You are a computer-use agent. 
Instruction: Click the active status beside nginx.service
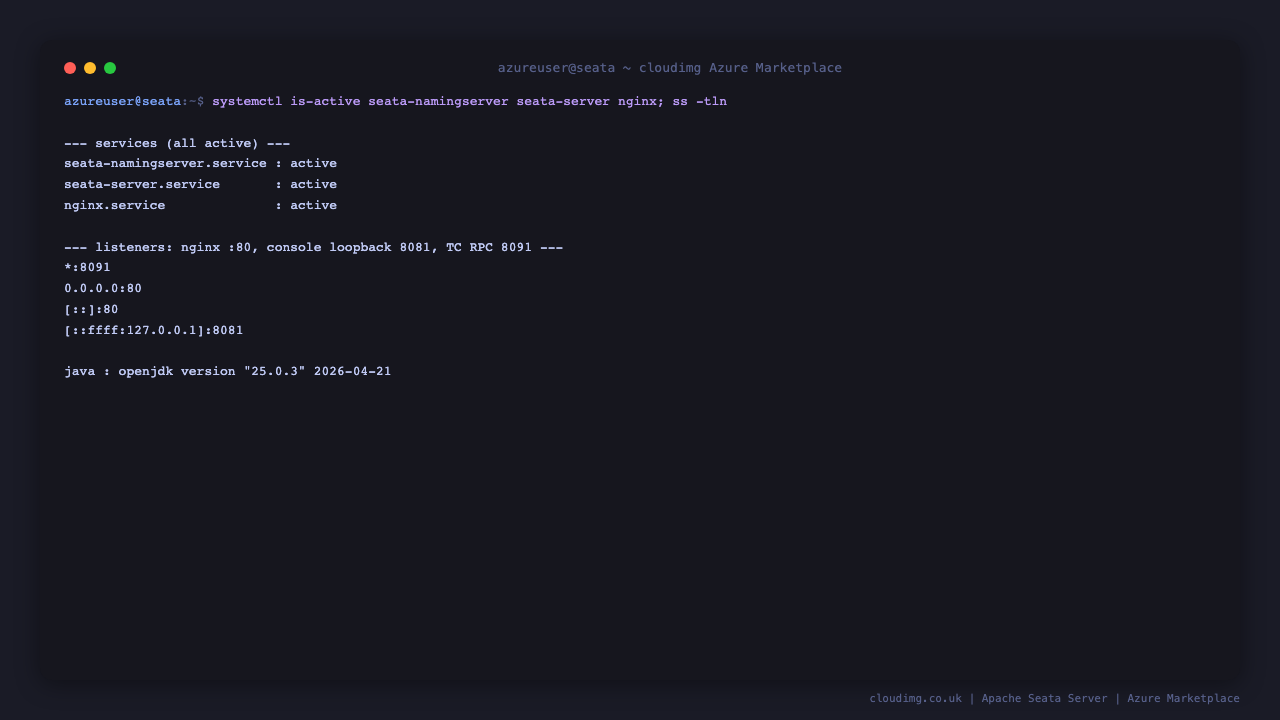(313, 206)
